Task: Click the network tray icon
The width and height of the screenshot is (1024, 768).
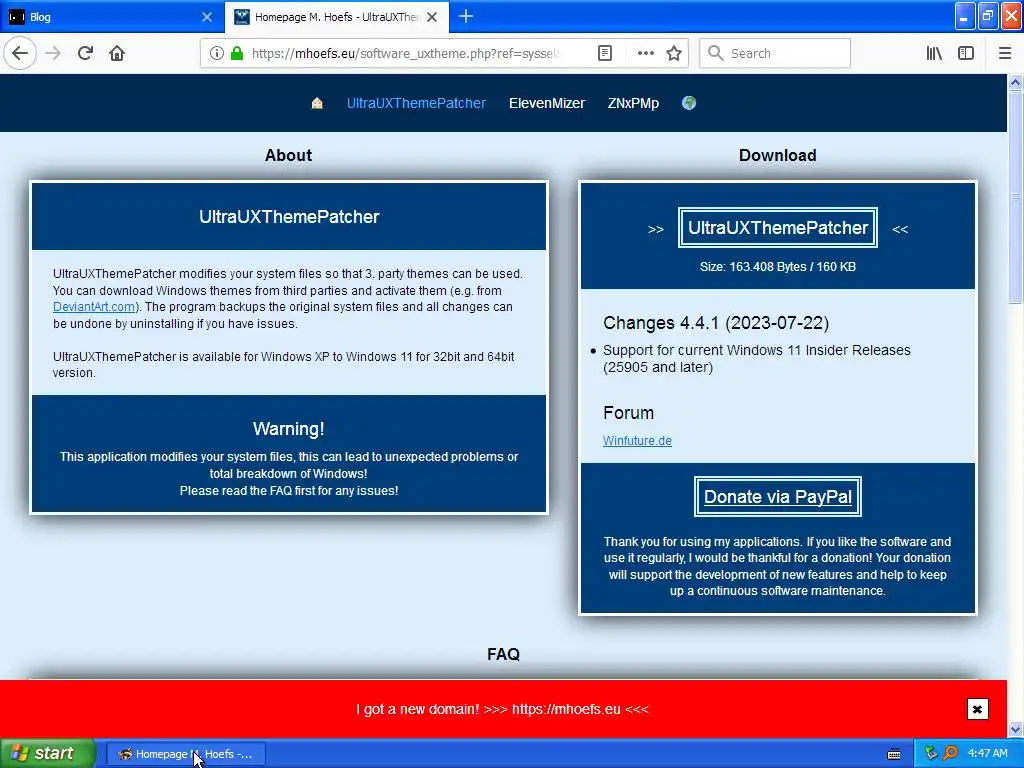Action: pos(931,754)
